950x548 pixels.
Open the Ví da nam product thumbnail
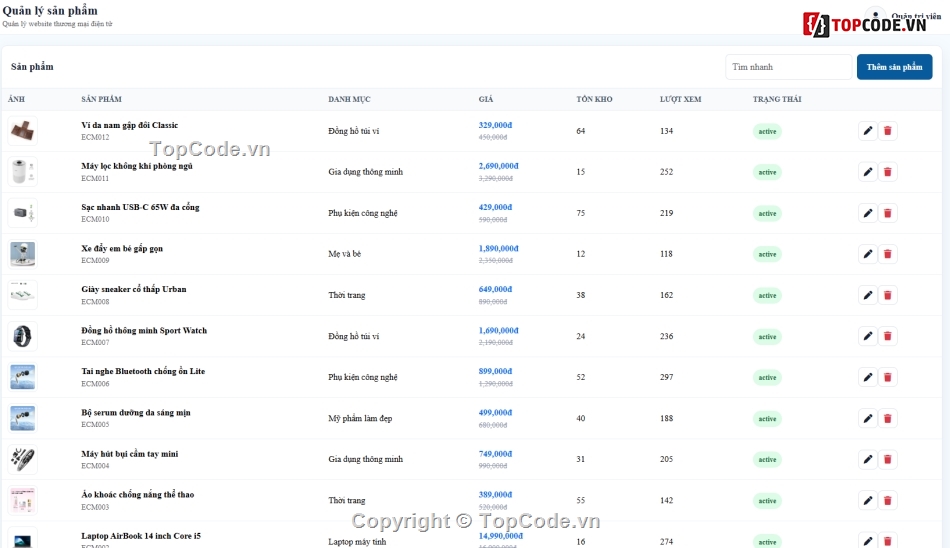[x=22, y=131]
